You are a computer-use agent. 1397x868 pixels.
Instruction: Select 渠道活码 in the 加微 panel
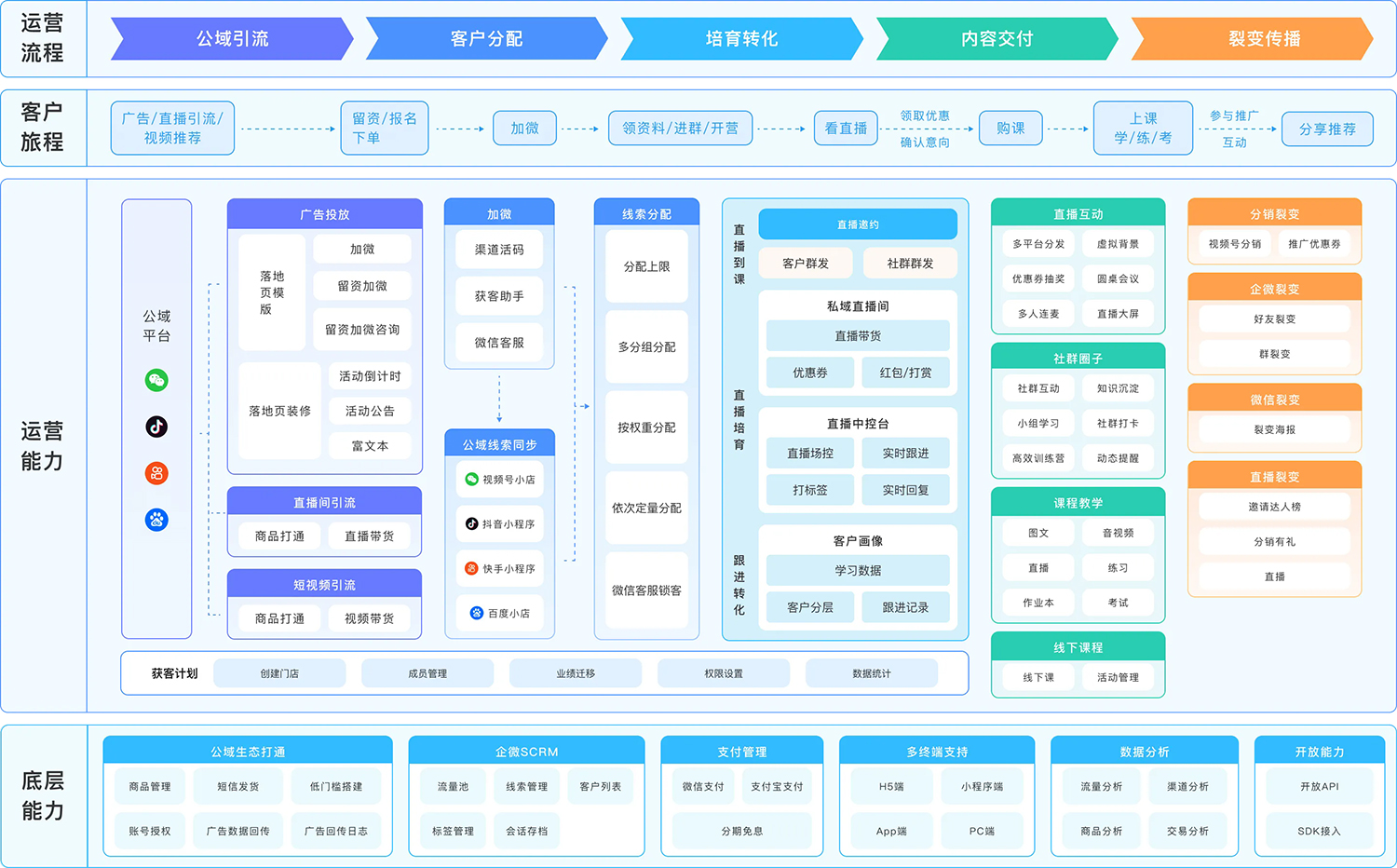coord(499,250)
